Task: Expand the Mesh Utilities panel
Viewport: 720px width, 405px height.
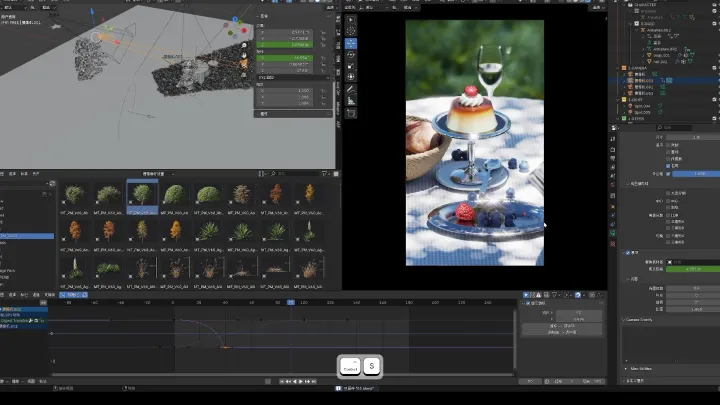Action: 625,368
